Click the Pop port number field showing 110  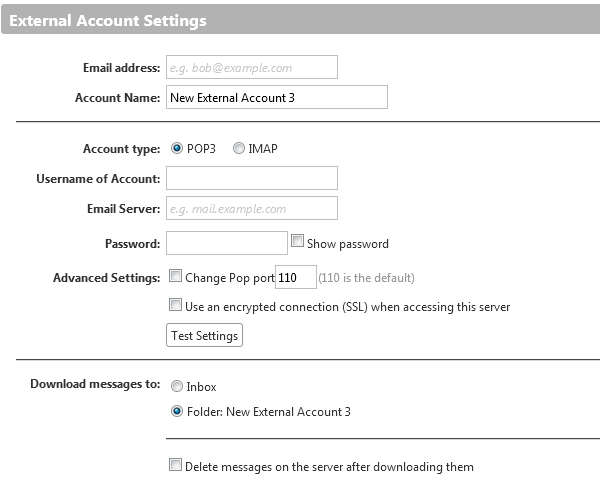pos(296,277)
